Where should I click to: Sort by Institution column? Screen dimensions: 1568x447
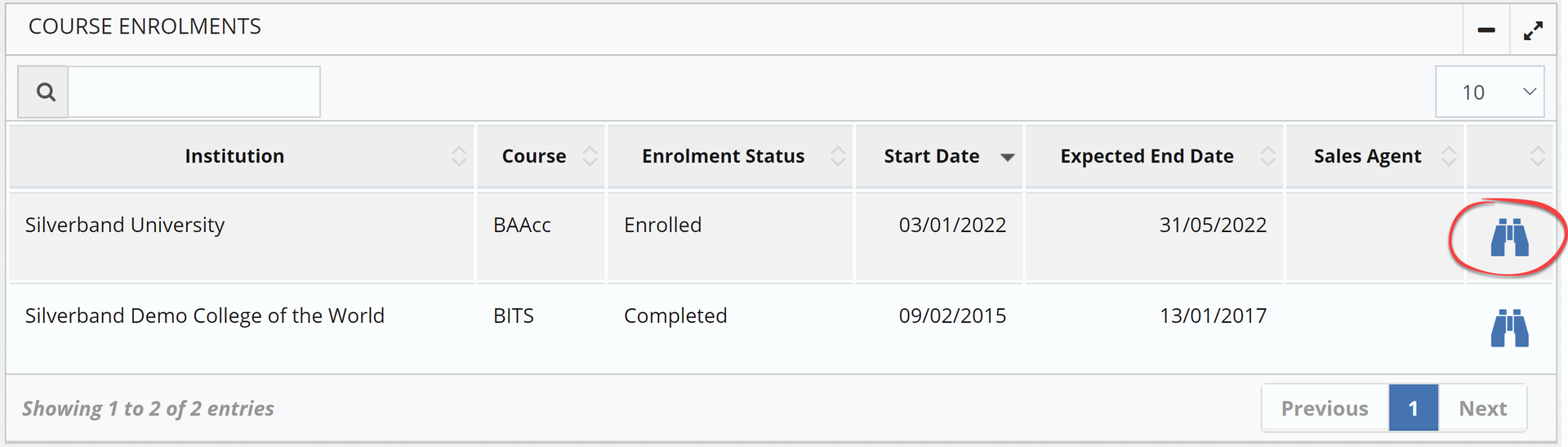point(234,156)
